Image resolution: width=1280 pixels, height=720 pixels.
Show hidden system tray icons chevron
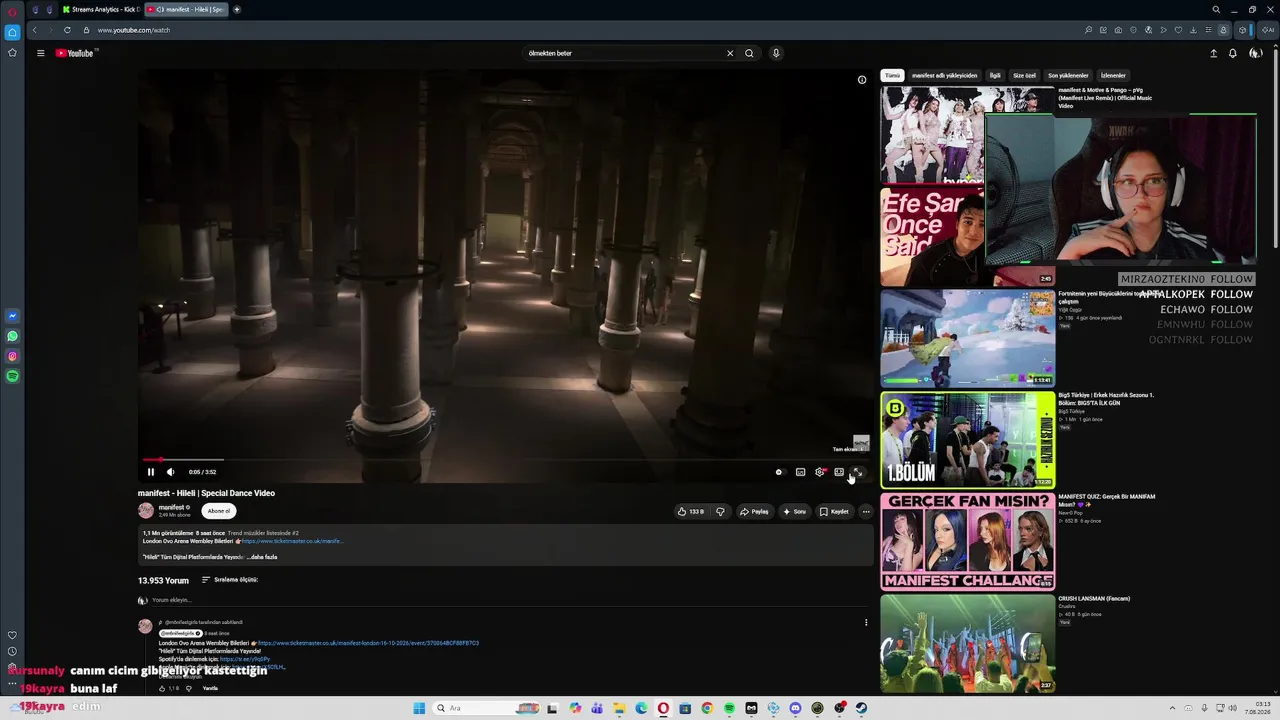tap(1172, 708)
